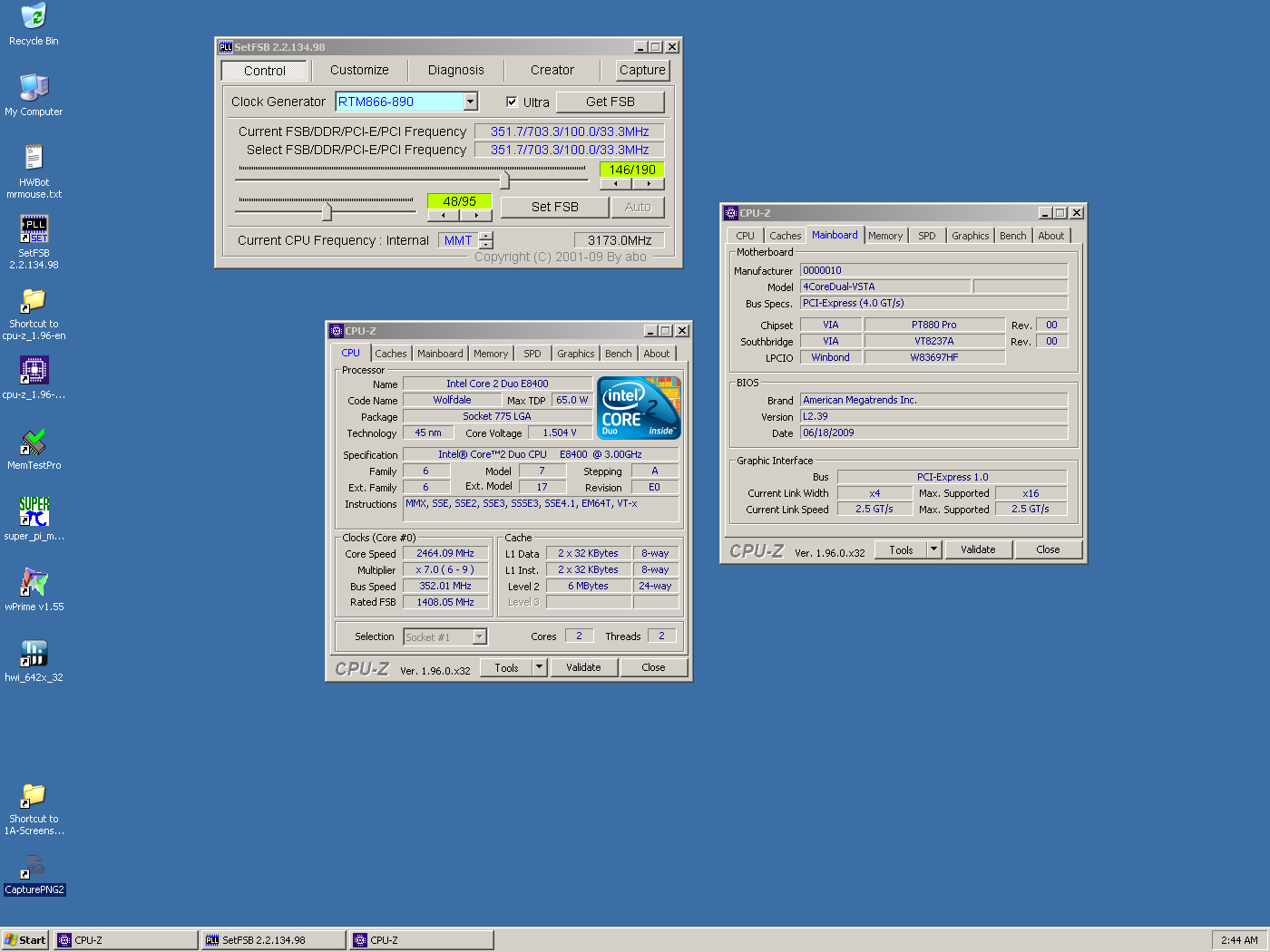Image resolution: width=1270 pixels, height=952 pixels.
Task: Open Memory tab in CPU-Z CPU window
Action: (491, 354)
